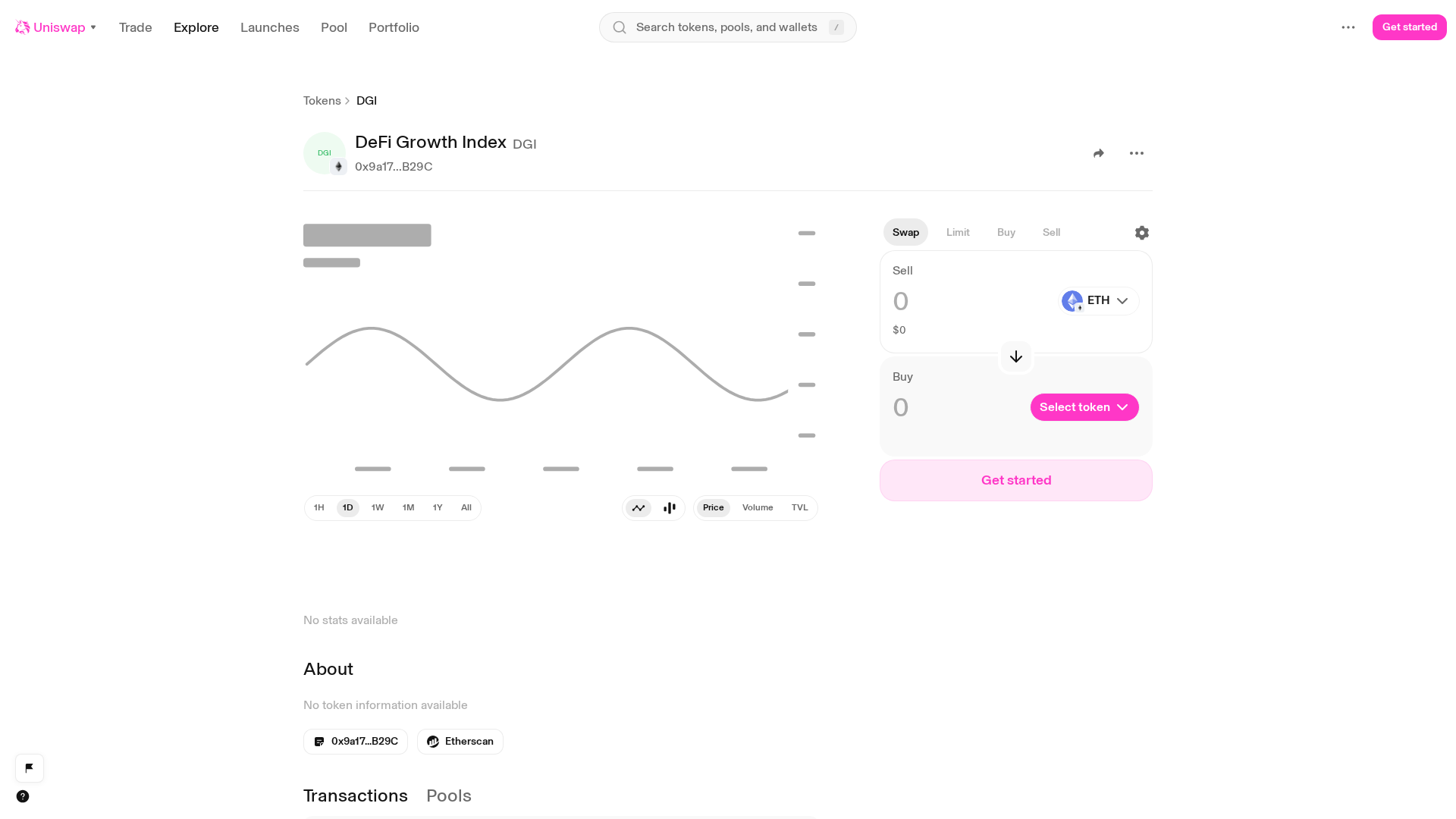Show All-time chart range
Screen dimensions: 1456x819
click(x=466, y=508)
